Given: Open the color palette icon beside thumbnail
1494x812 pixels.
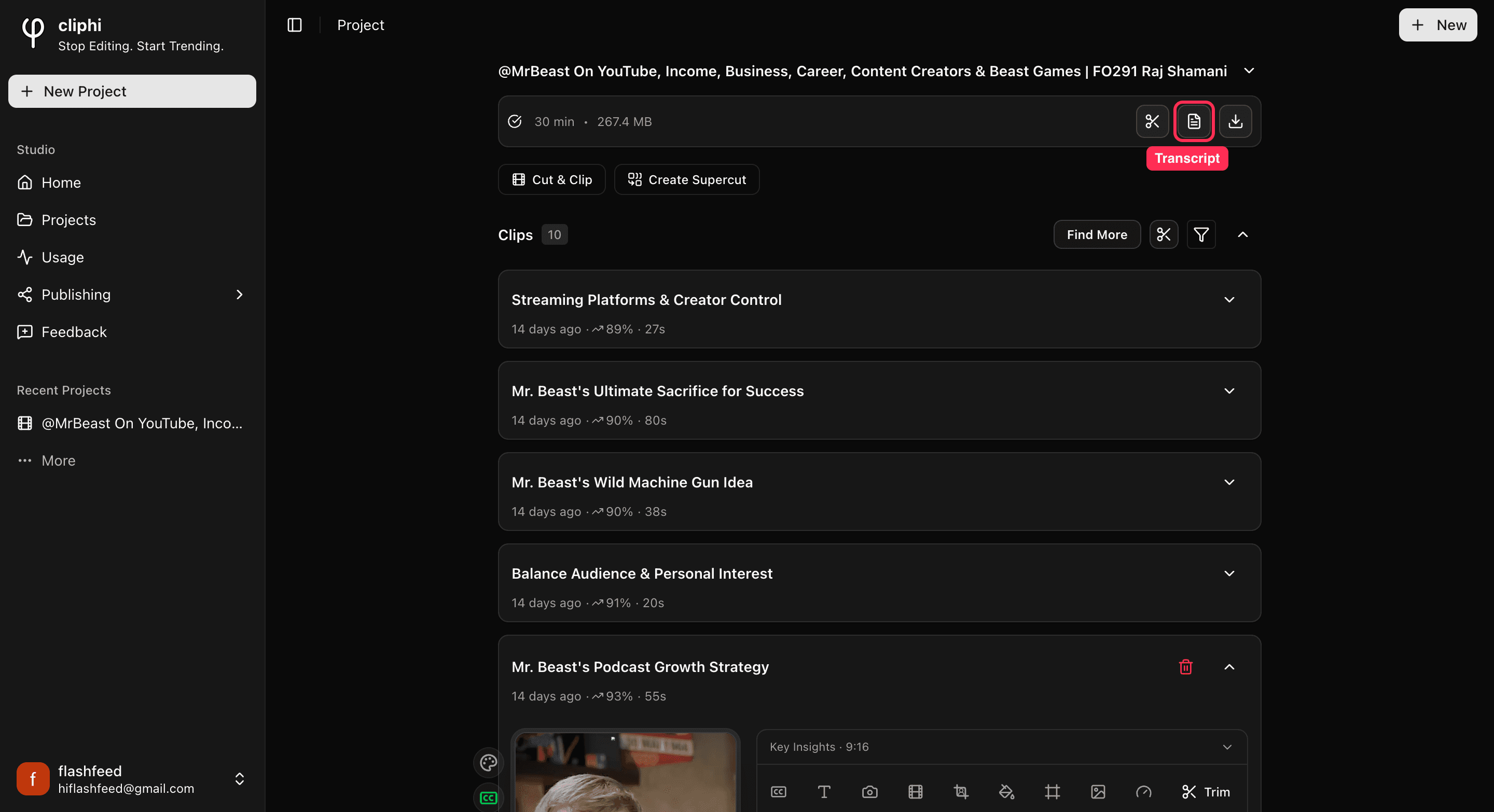Looking at the screenshot, I should (488, 762).
